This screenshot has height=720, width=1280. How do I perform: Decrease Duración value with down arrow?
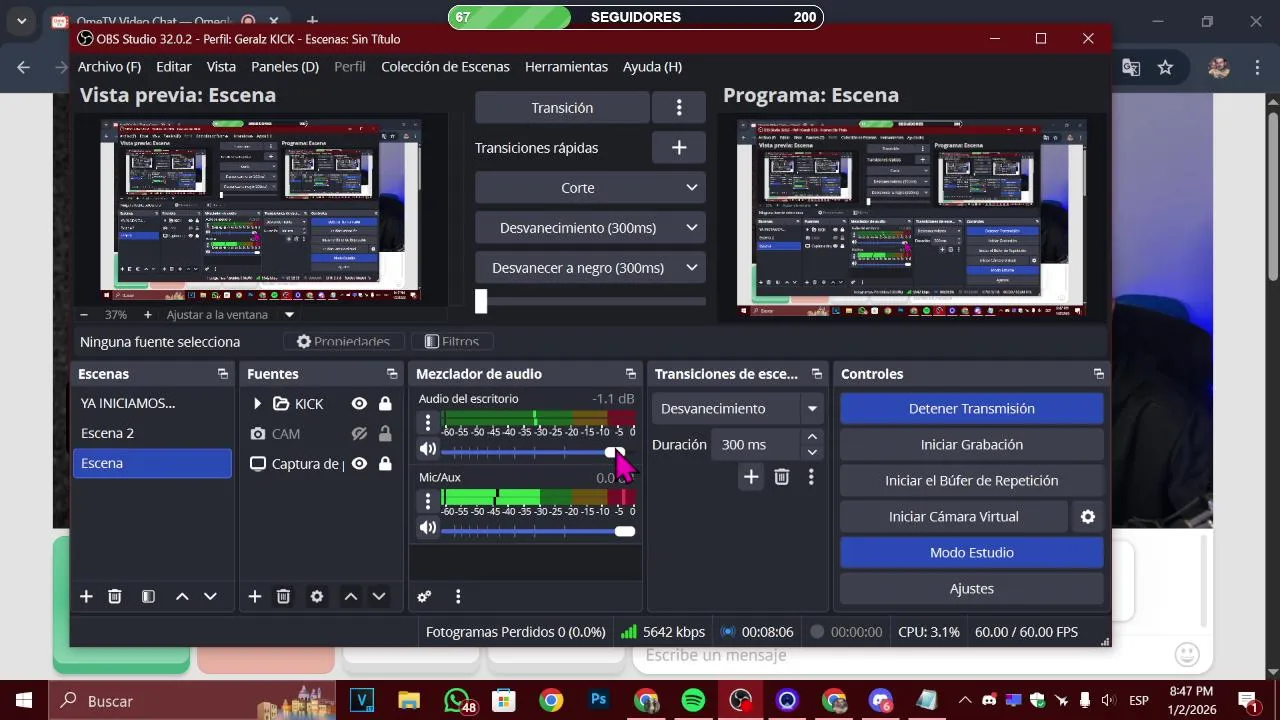(x=812, y=452)
